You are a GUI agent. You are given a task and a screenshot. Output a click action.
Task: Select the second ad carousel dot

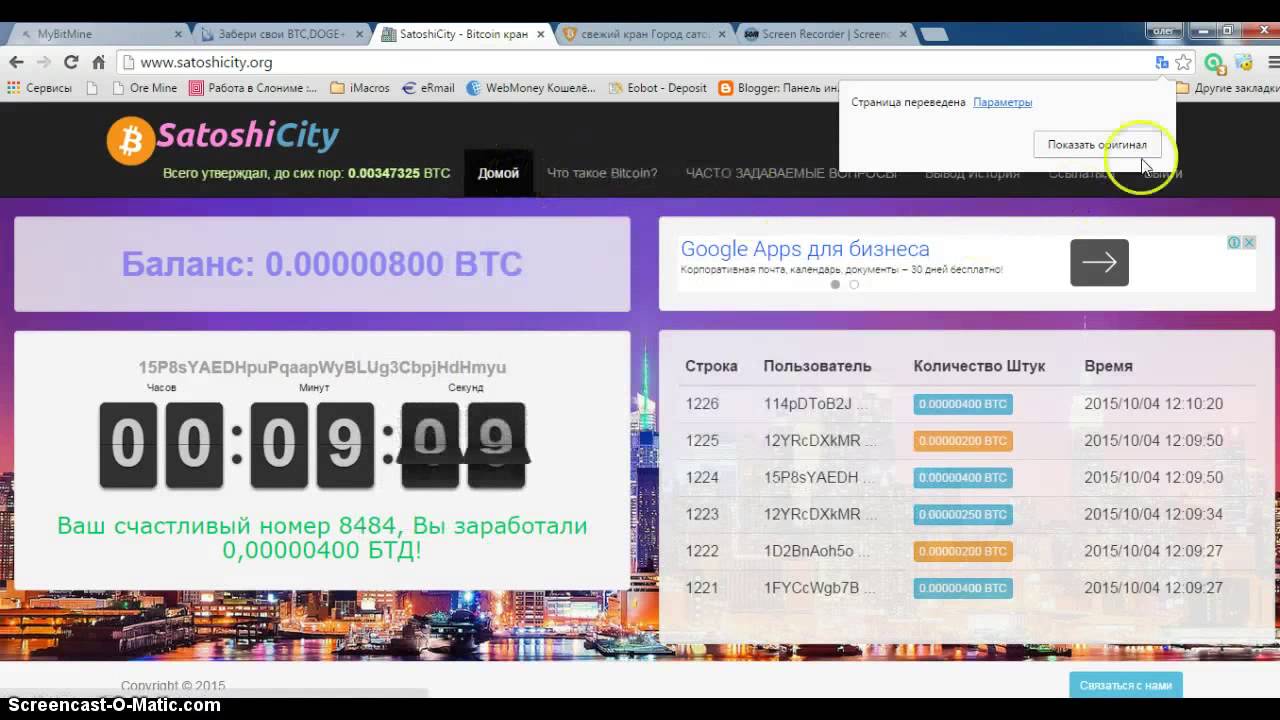pos(854,285)
